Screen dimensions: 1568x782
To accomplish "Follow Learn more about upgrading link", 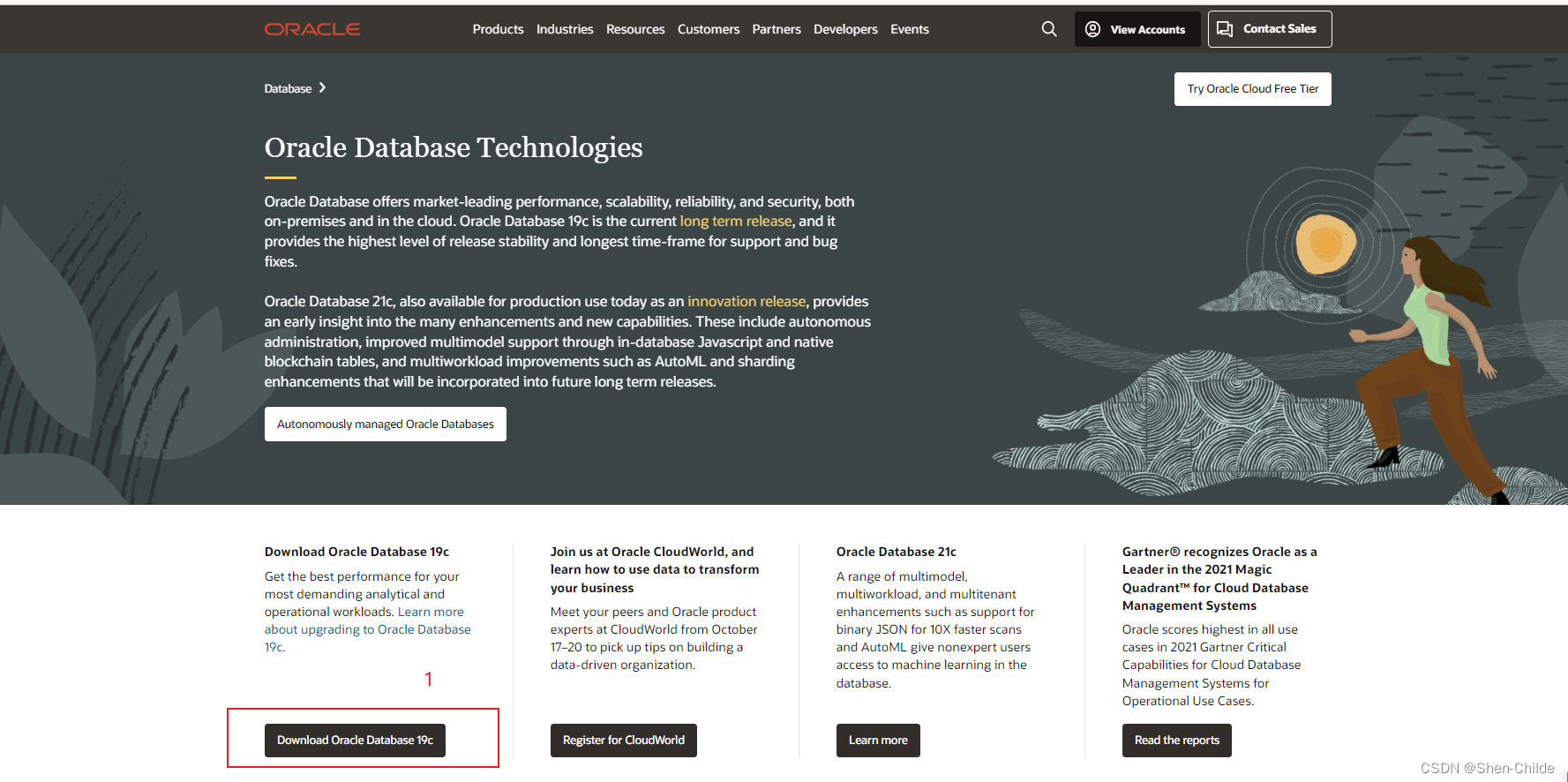I will (368, 629).
